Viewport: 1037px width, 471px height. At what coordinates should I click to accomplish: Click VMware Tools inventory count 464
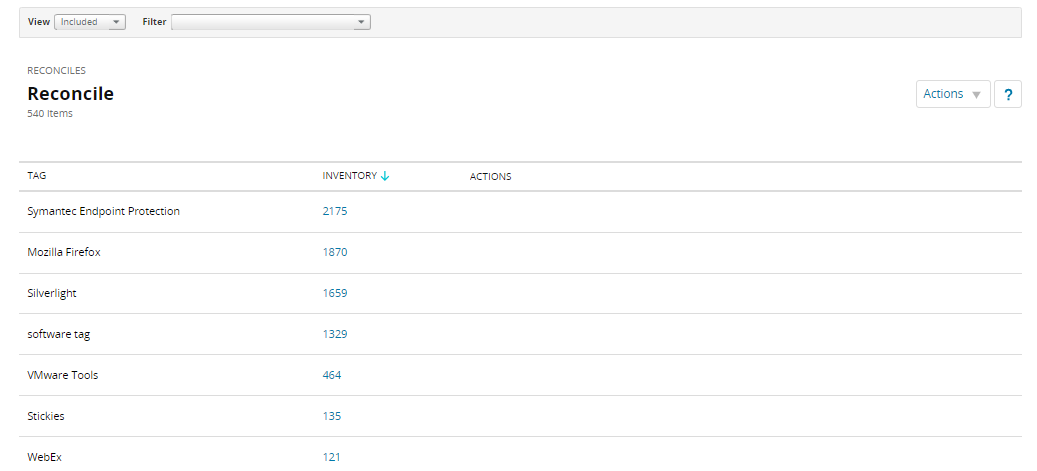[x=332, y=376]
